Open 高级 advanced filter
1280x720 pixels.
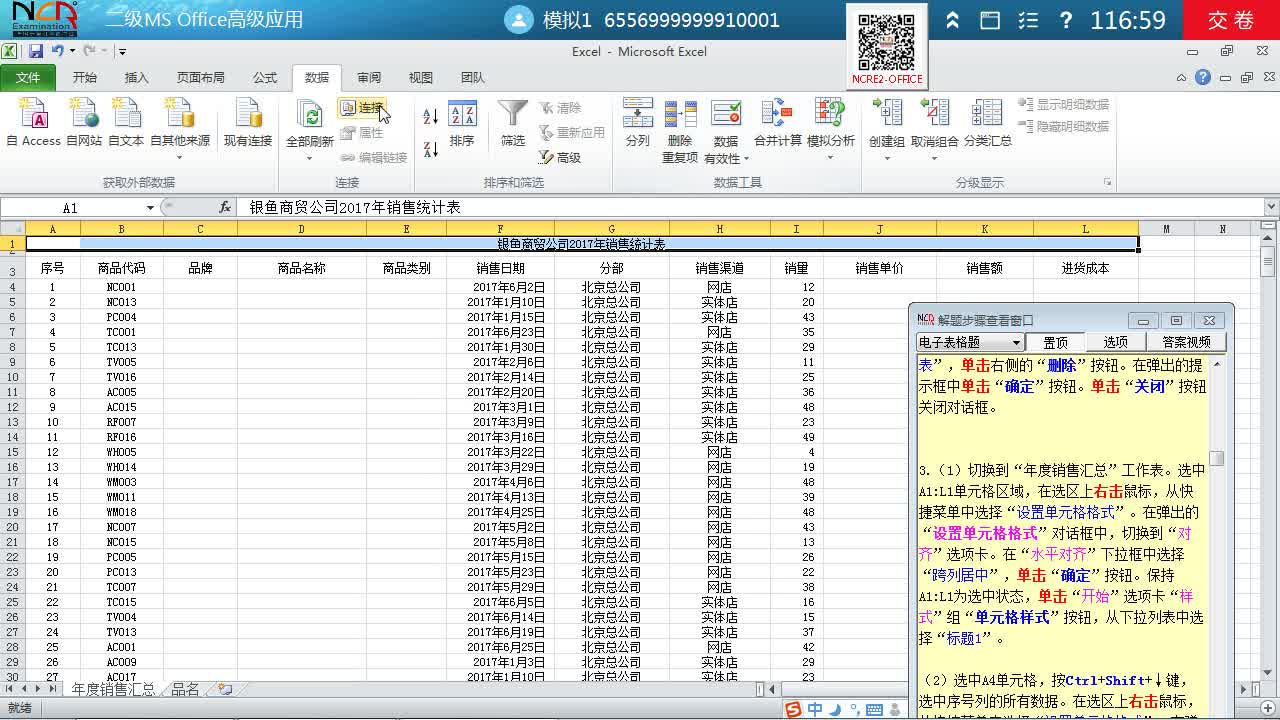[x=560, y=157]
